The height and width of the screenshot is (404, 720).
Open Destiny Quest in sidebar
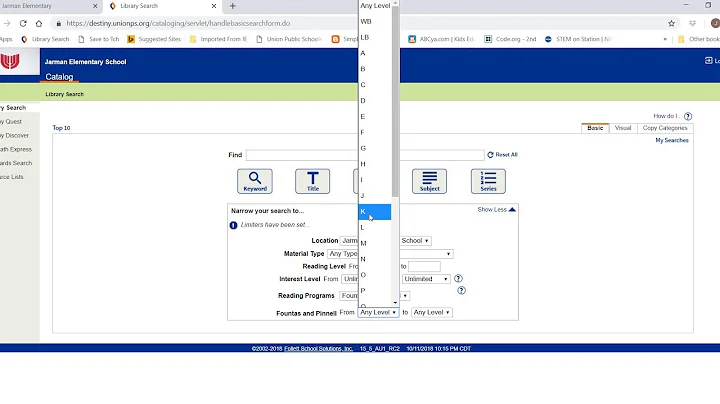[x=11, y=122]
